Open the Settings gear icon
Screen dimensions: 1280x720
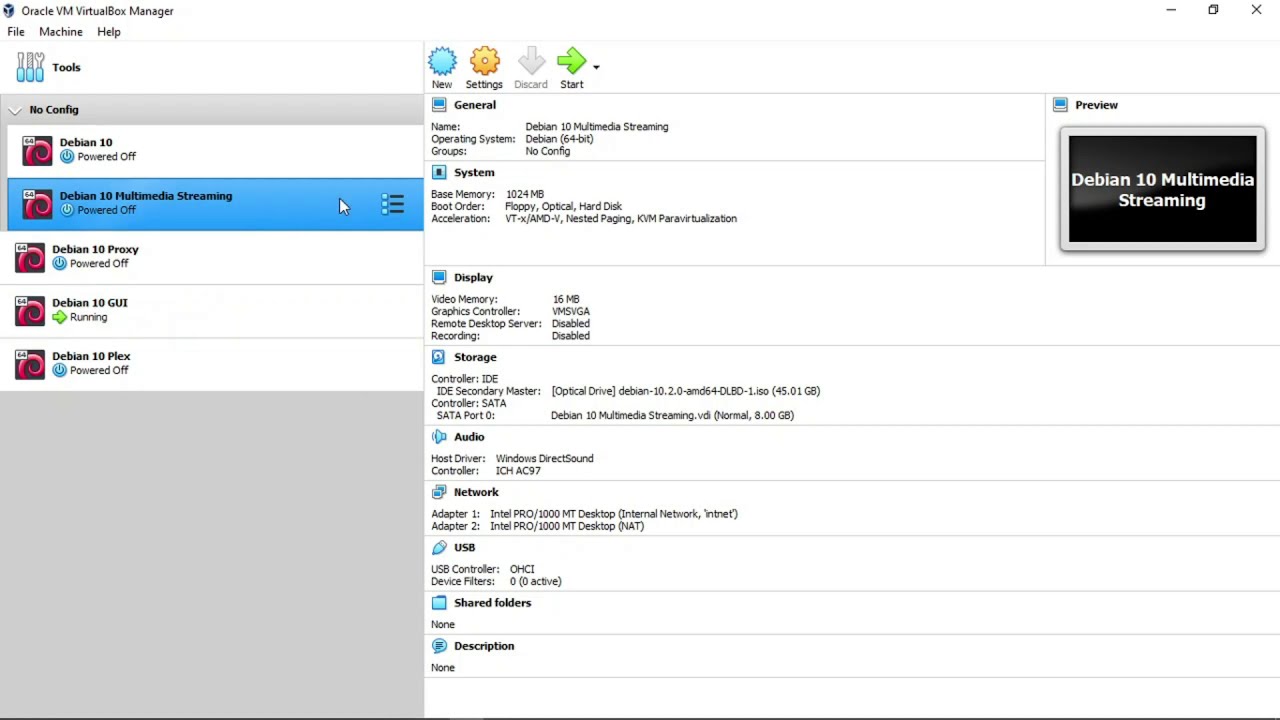pyautogui.click(x=484, y=62)
